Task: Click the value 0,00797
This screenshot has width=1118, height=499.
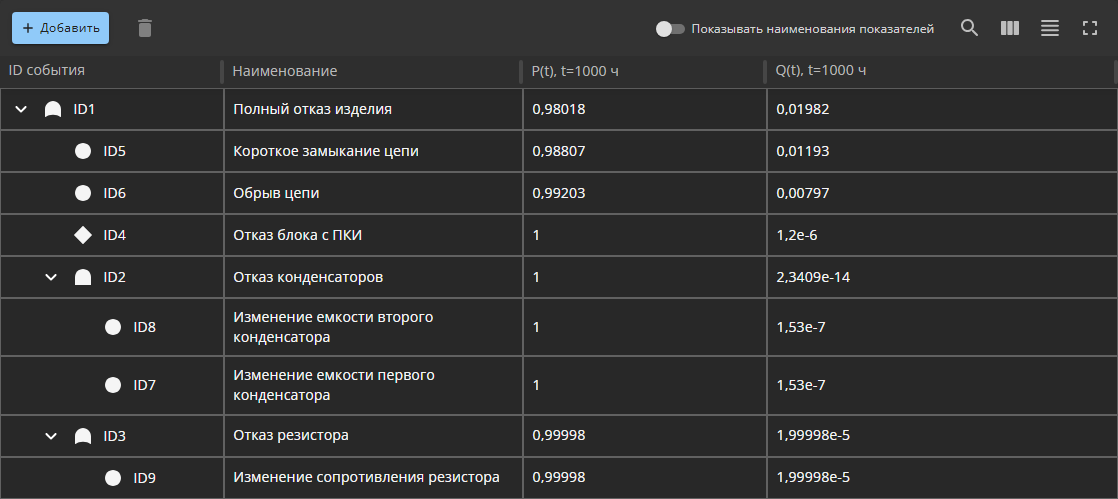Action: [803, 193]
